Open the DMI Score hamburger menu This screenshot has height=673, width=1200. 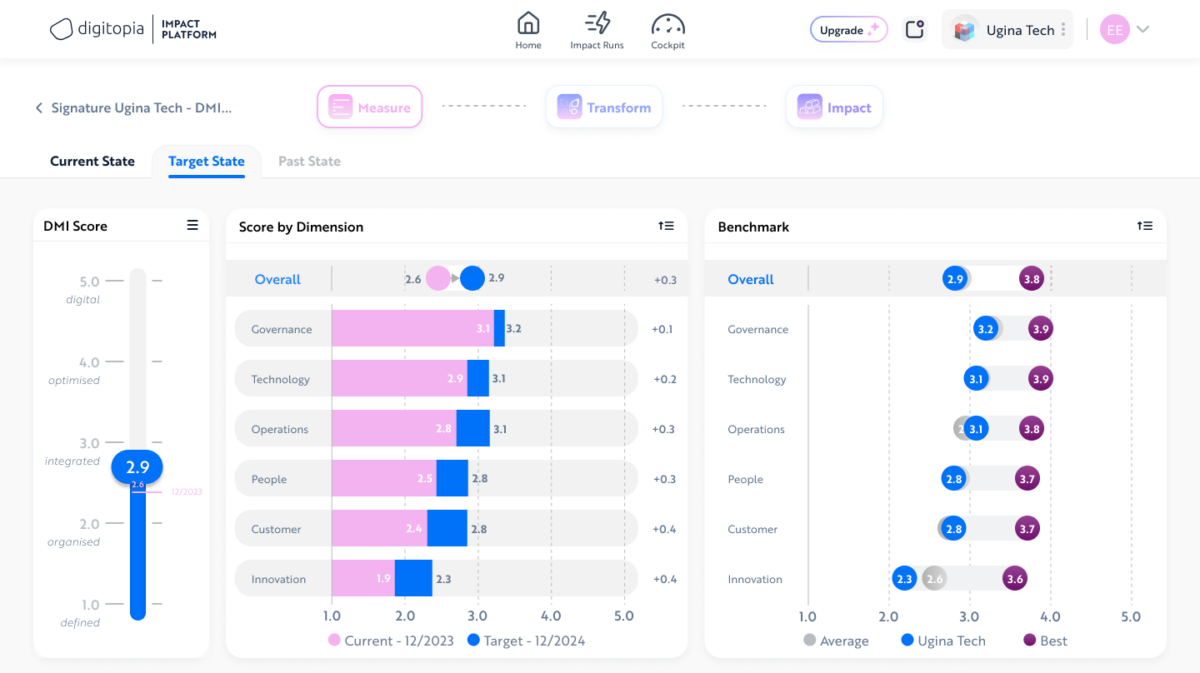coord(192,226)
